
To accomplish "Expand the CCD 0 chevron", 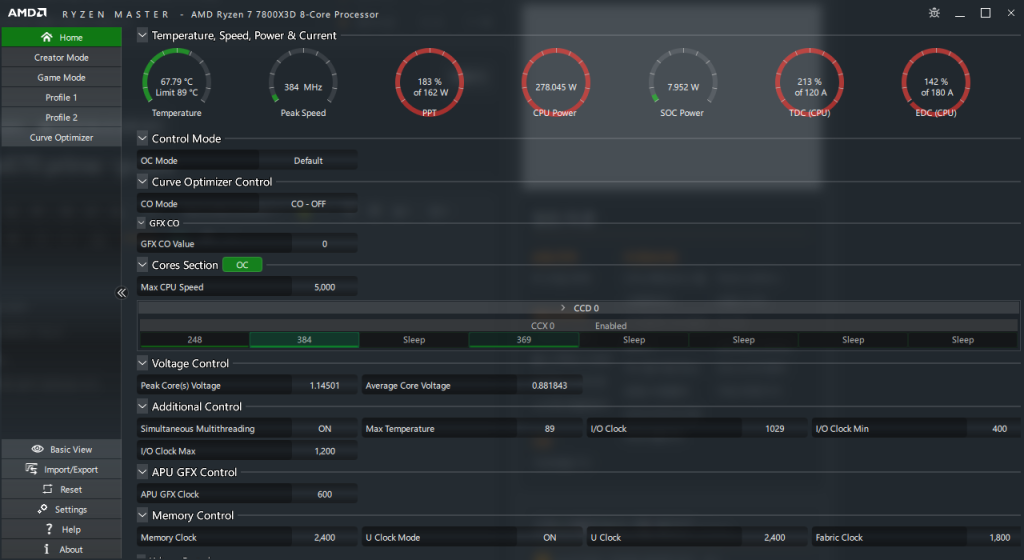I will pyautogui.click(x=563, y=308).
